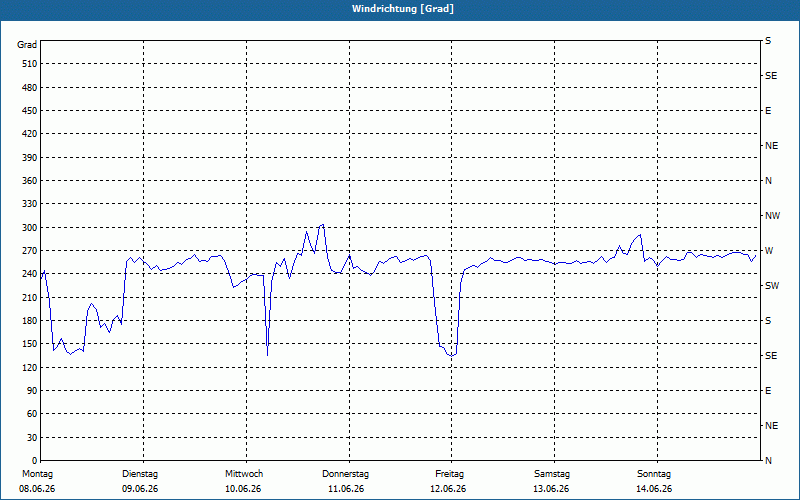Screen dimensions: 800x500
Task: Select the 360 y-axis value
Action: (x=30, y=181)
